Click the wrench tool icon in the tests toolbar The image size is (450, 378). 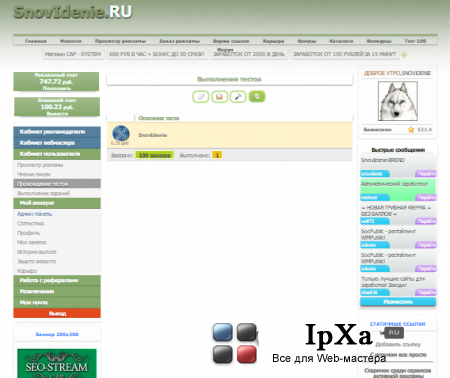pos(238,97)
